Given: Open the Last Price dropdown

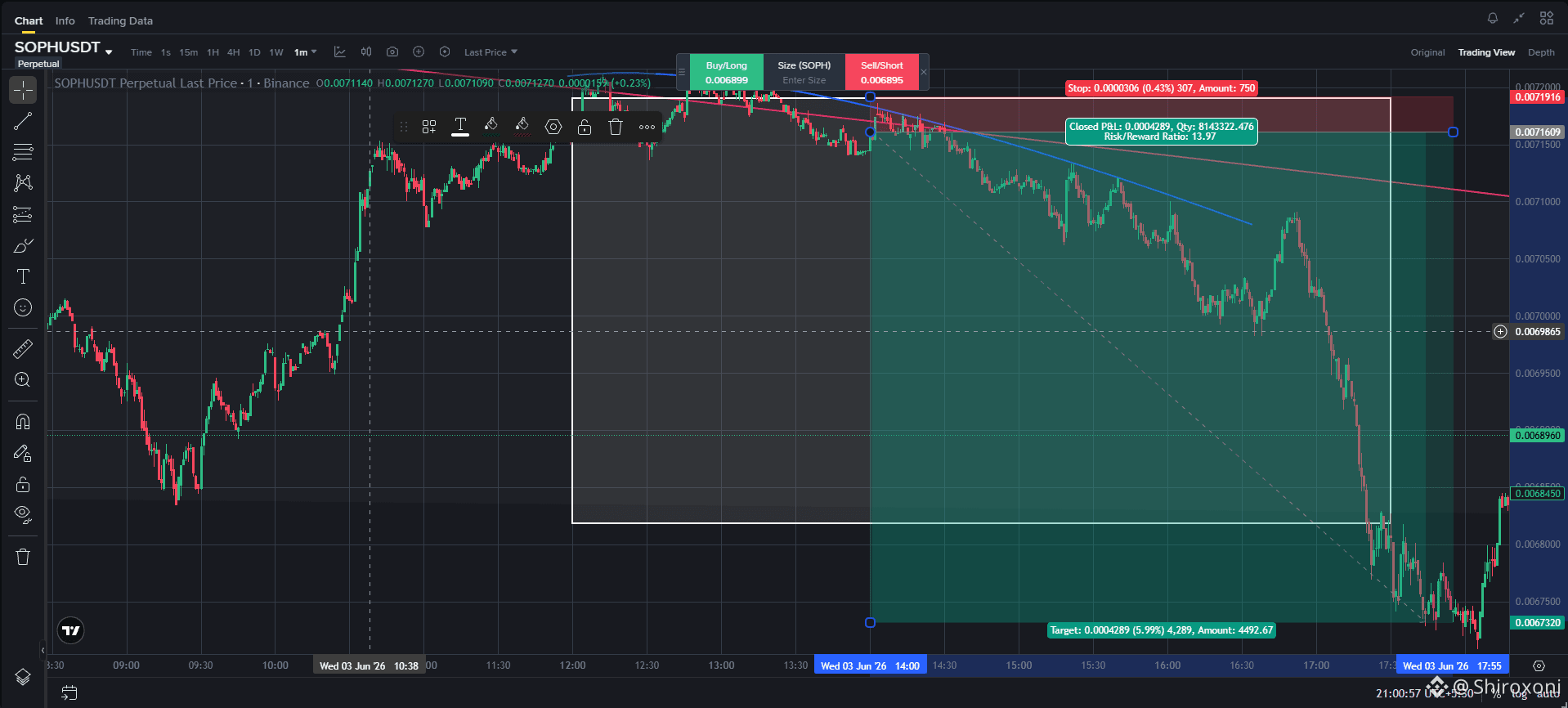Looking at the screenshot, I should point(491,52).
